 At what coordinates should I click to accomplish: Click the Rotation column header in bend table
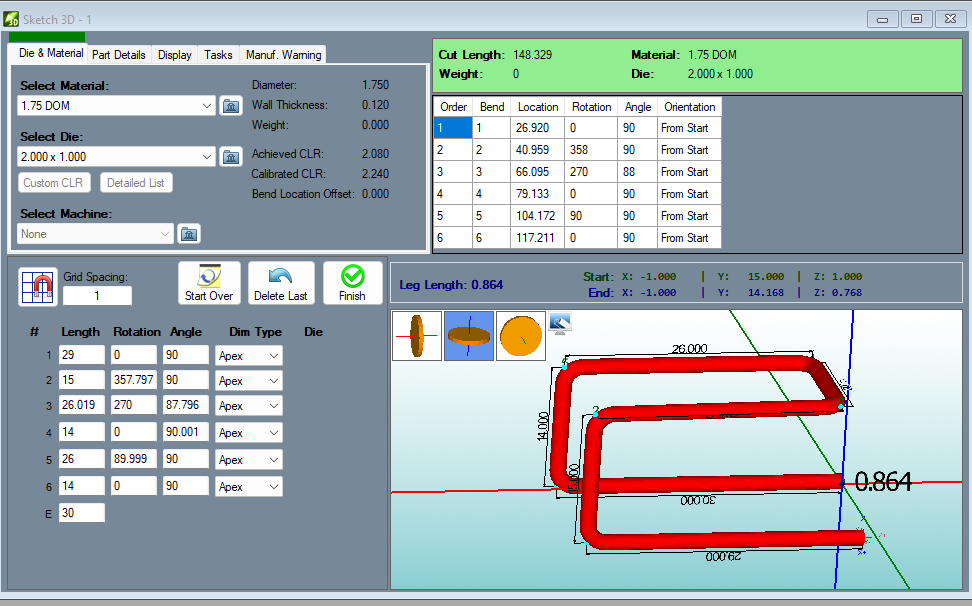point(591,107)
